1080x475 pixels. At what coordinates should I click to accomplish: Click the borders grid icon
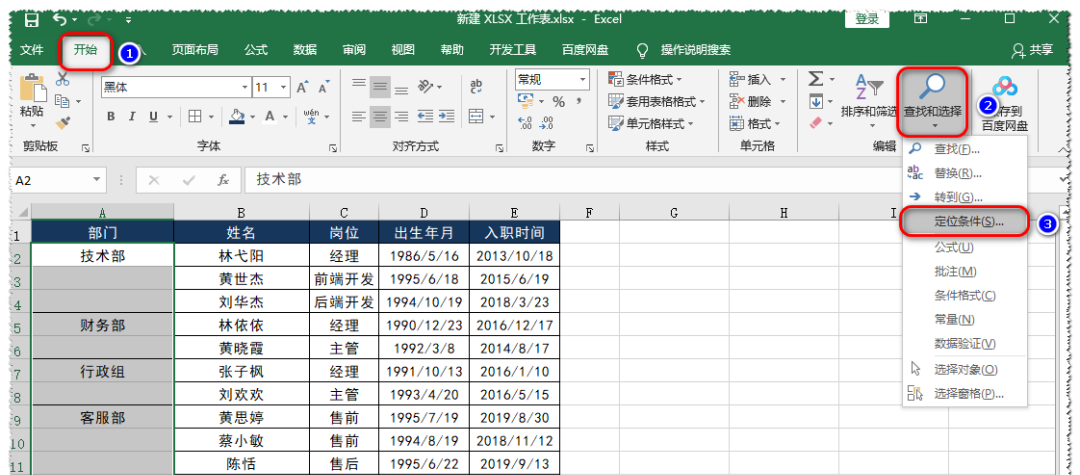195,116
